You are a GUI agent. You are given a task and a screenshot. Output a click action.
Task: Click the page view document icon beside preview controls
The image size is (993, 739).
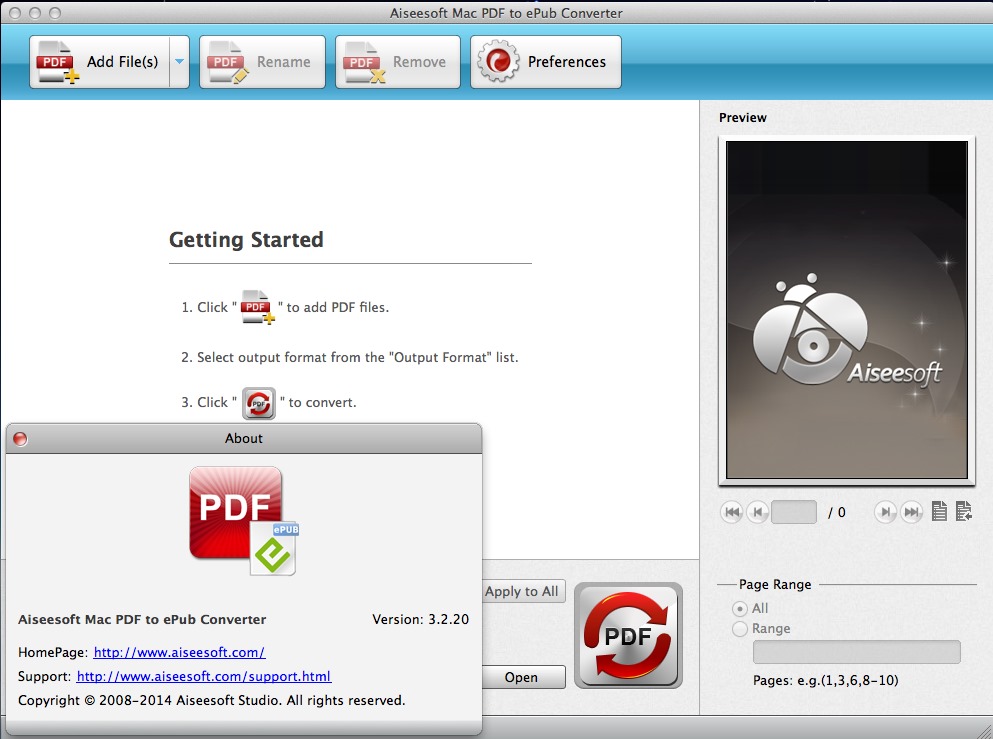click(938, 511)
